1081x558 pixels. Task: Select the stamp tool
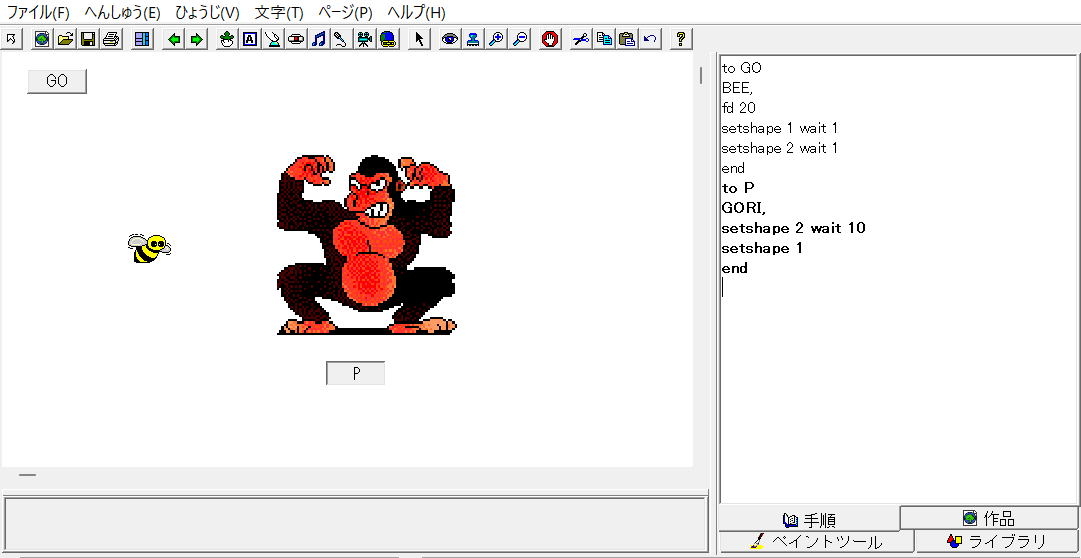472,39
